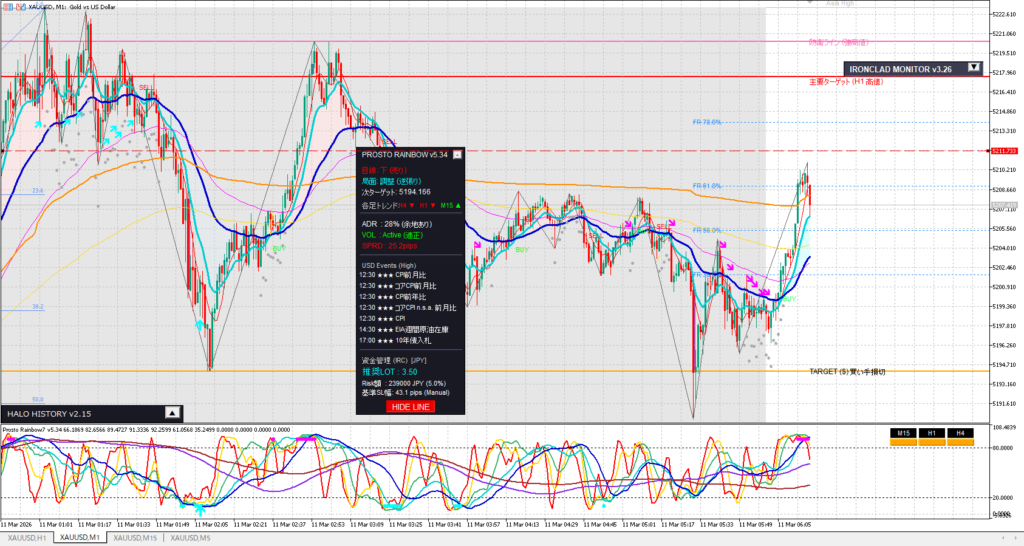The height and width of the screenshot is (546, 1024).
Task: Select the FR 78.6% Fibonacci level label
Action: pos(707,123)
